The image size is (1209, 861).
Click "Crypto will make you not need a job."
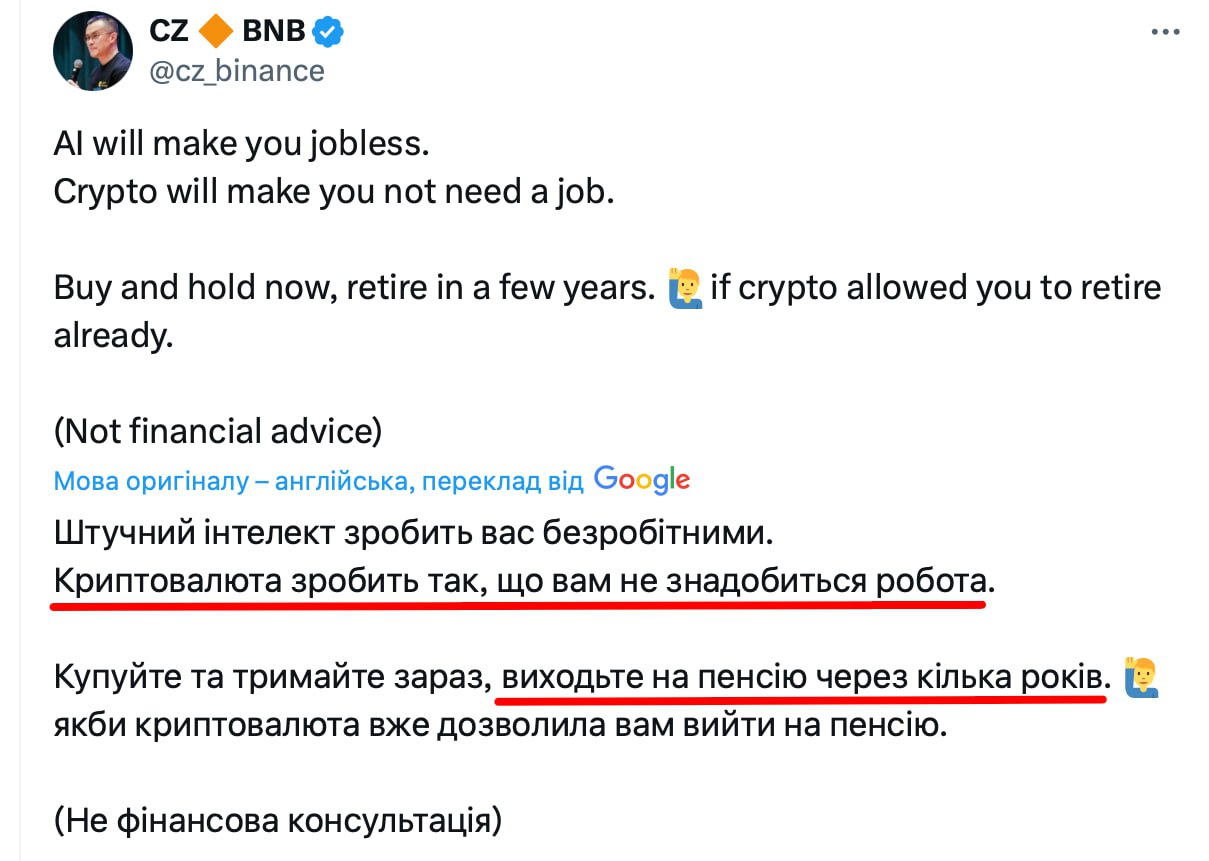point(333,191)
